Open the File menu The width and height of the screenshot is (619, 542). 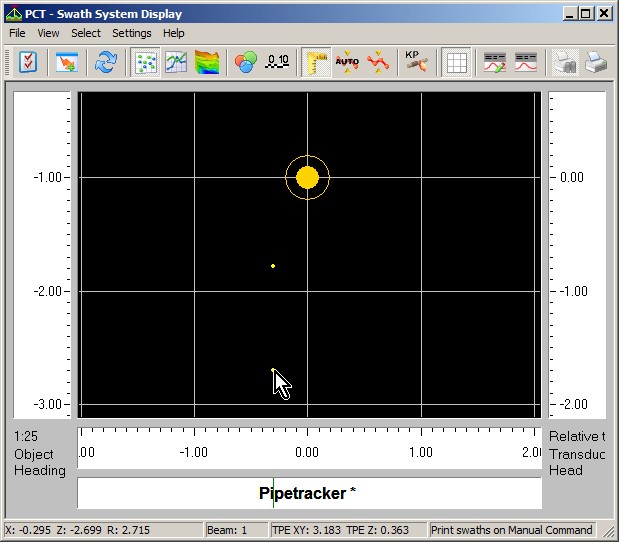17,33
